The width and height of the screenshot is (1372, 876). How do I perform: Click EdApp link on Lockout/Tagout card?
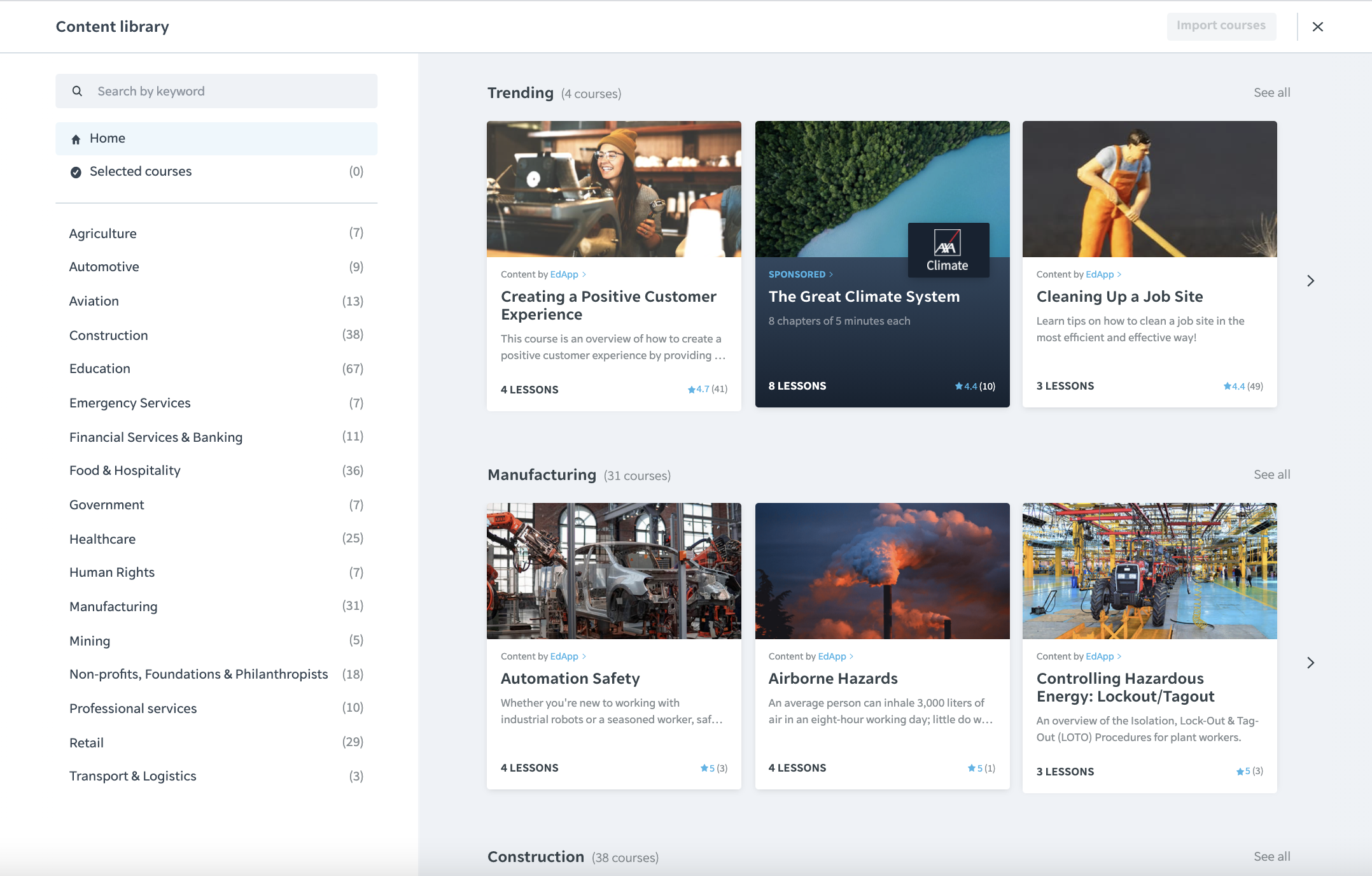pyautogui.click(x=1103, y=656)
